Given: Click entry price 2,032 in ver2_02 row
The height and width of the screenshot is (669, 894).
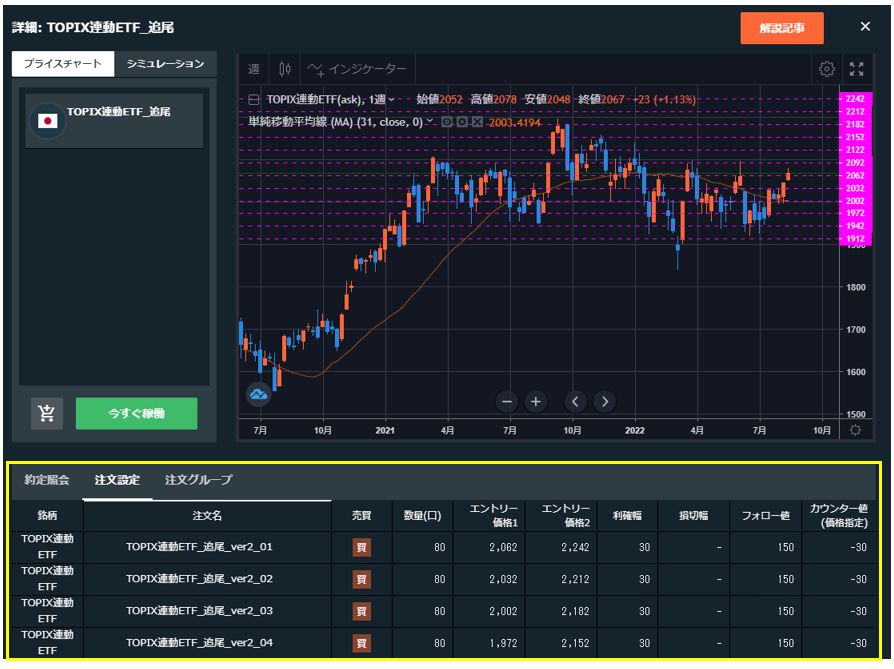Looking at the screenshot, I should pyautogui.click(x=503, y=579).
